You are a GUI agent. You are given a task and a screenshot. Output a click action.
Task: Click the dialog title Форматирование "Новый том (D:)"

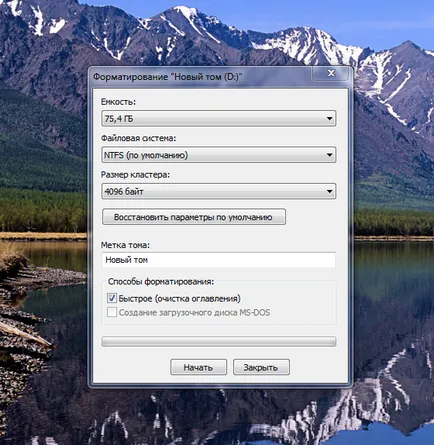pos(167,77)
